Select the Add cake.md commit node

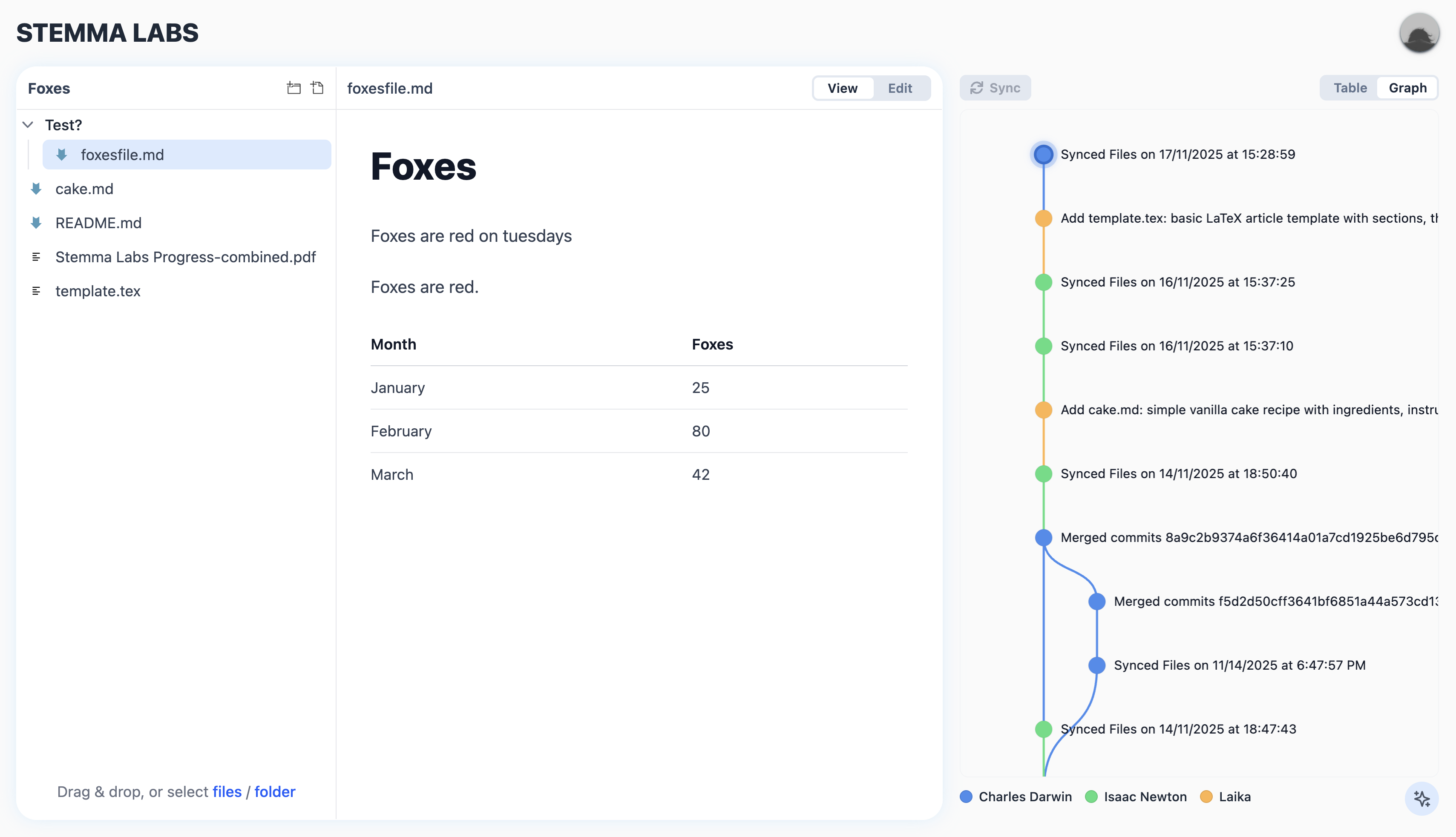pyautogui.click(x=1043, y=410)
